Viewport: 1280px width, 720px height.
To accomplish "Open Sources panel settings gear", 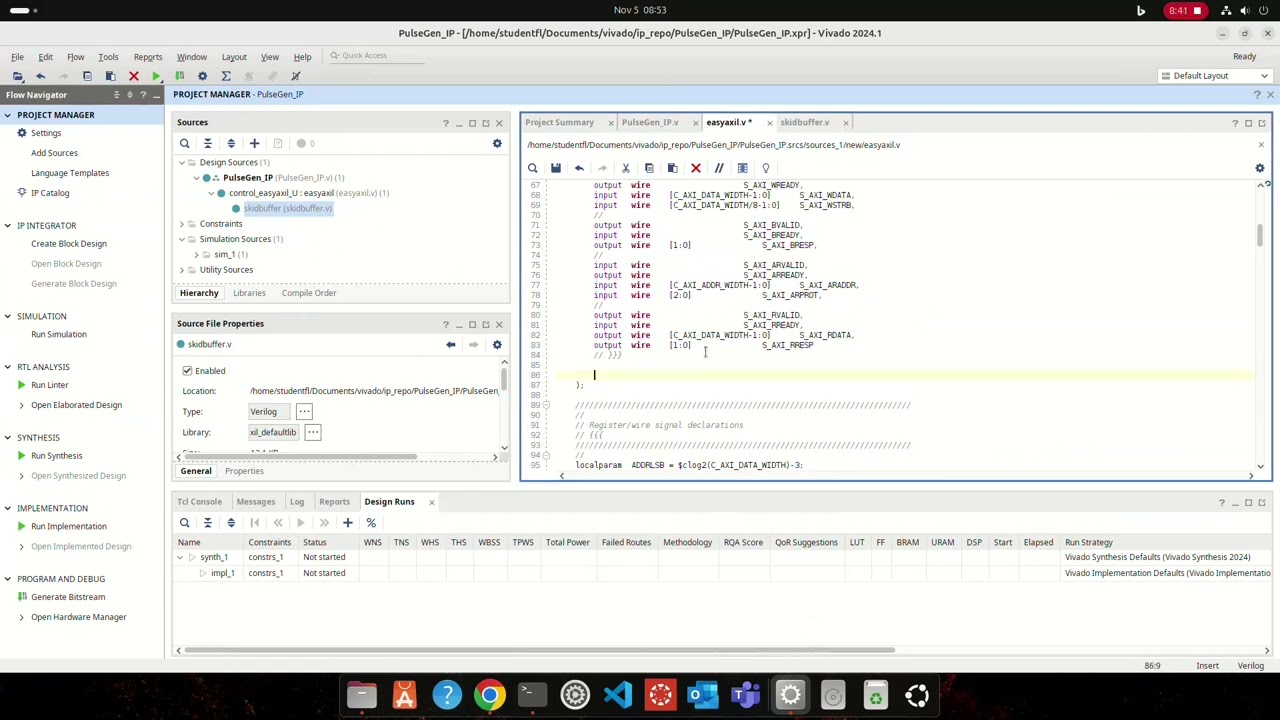I will point(497,144).
